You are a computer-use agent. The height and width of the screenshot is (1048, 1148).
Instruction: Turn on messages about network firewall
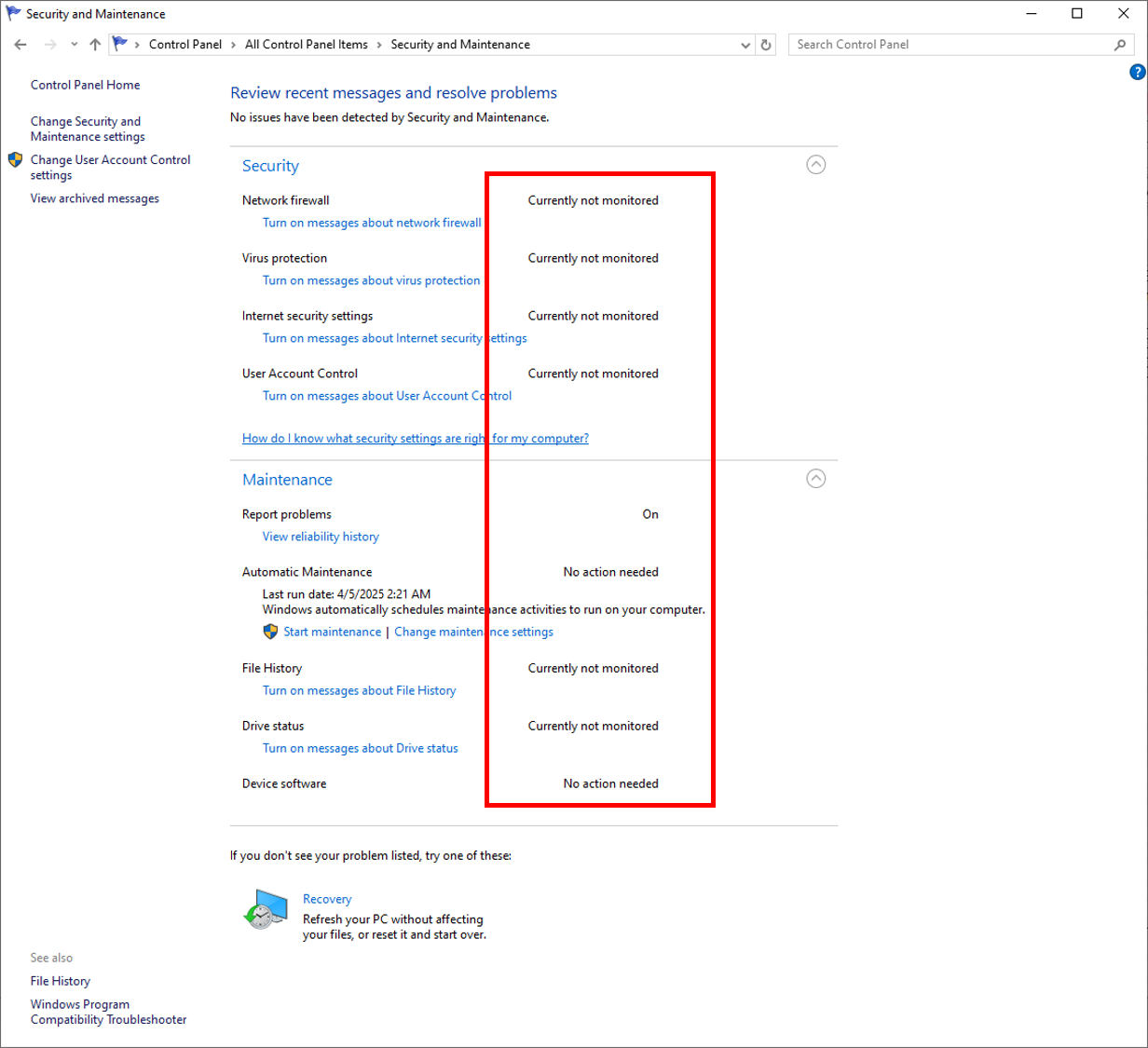pyautogui.click(x=372, y=223)
